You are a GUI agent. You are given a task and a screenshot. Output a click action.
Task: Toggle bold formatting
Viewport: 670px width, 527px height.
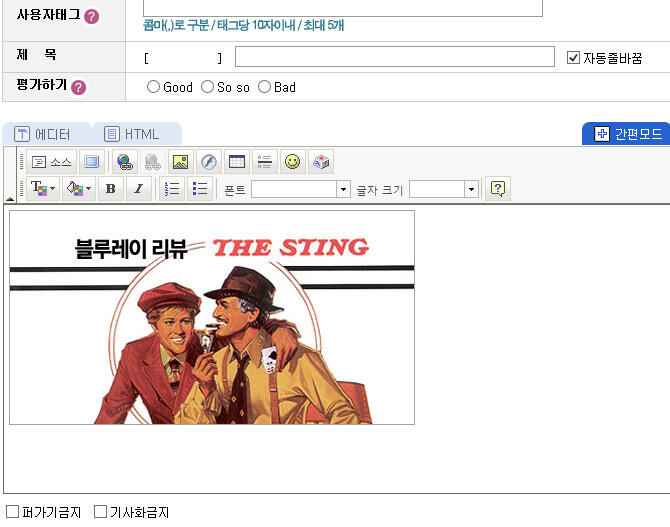click(x=111, y=188)
